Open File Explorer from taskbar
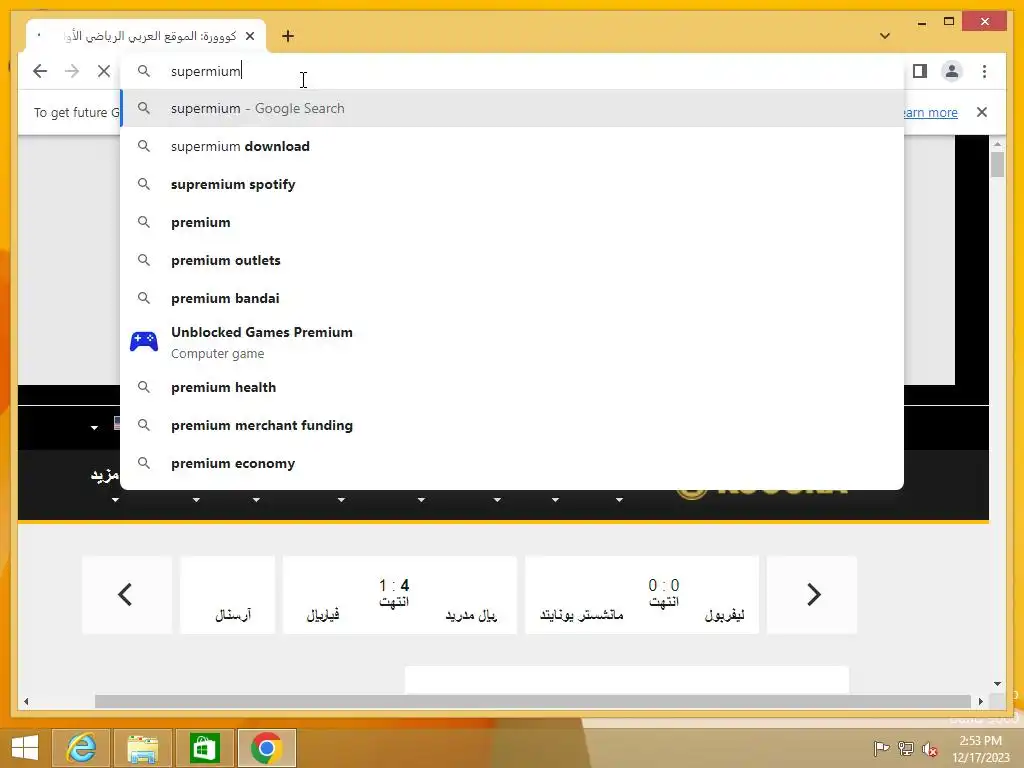Viewport: 1024px width, 768px height. (x=142, y=748)
